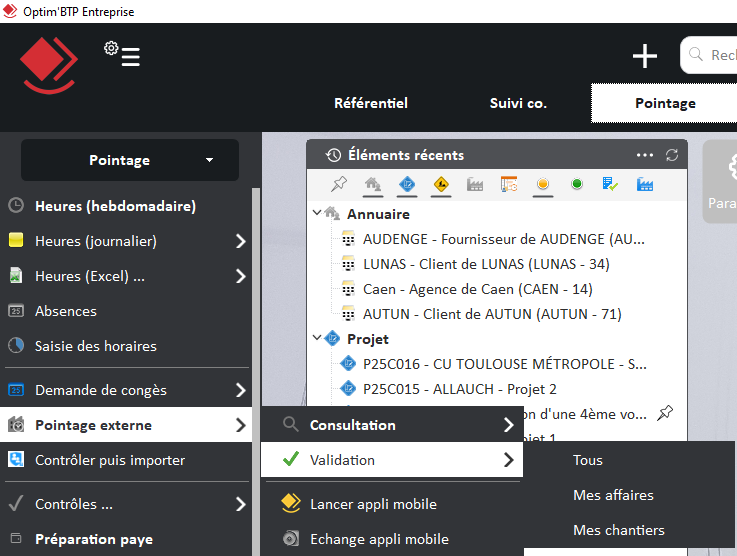Click the pin icon beside 4ème vo... row
Image resolution: width=737 pixels, height=556 pixels.
click(x=665, y=413)
